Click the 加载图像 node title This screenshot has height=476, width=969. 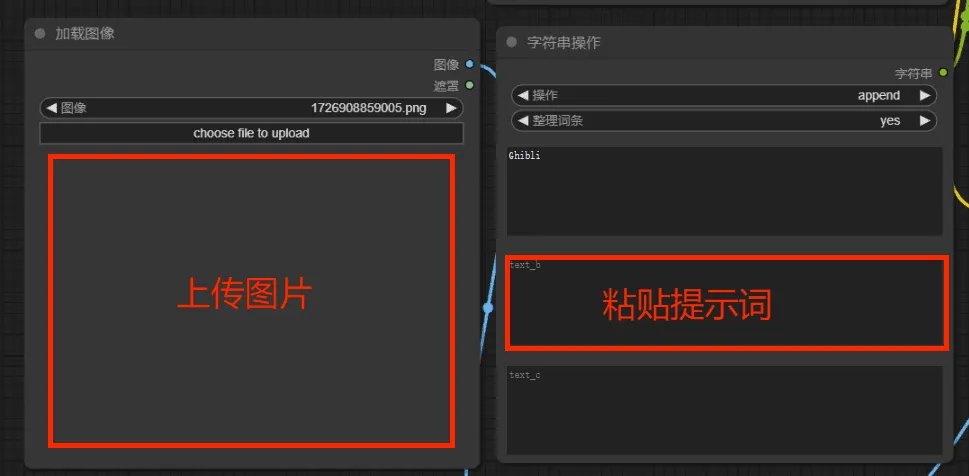85,33
